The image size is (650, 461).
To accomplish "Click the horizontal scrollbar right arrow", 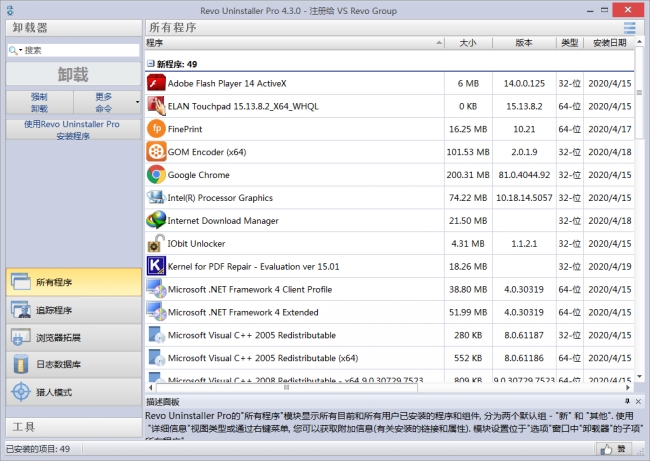I will 628,387.
